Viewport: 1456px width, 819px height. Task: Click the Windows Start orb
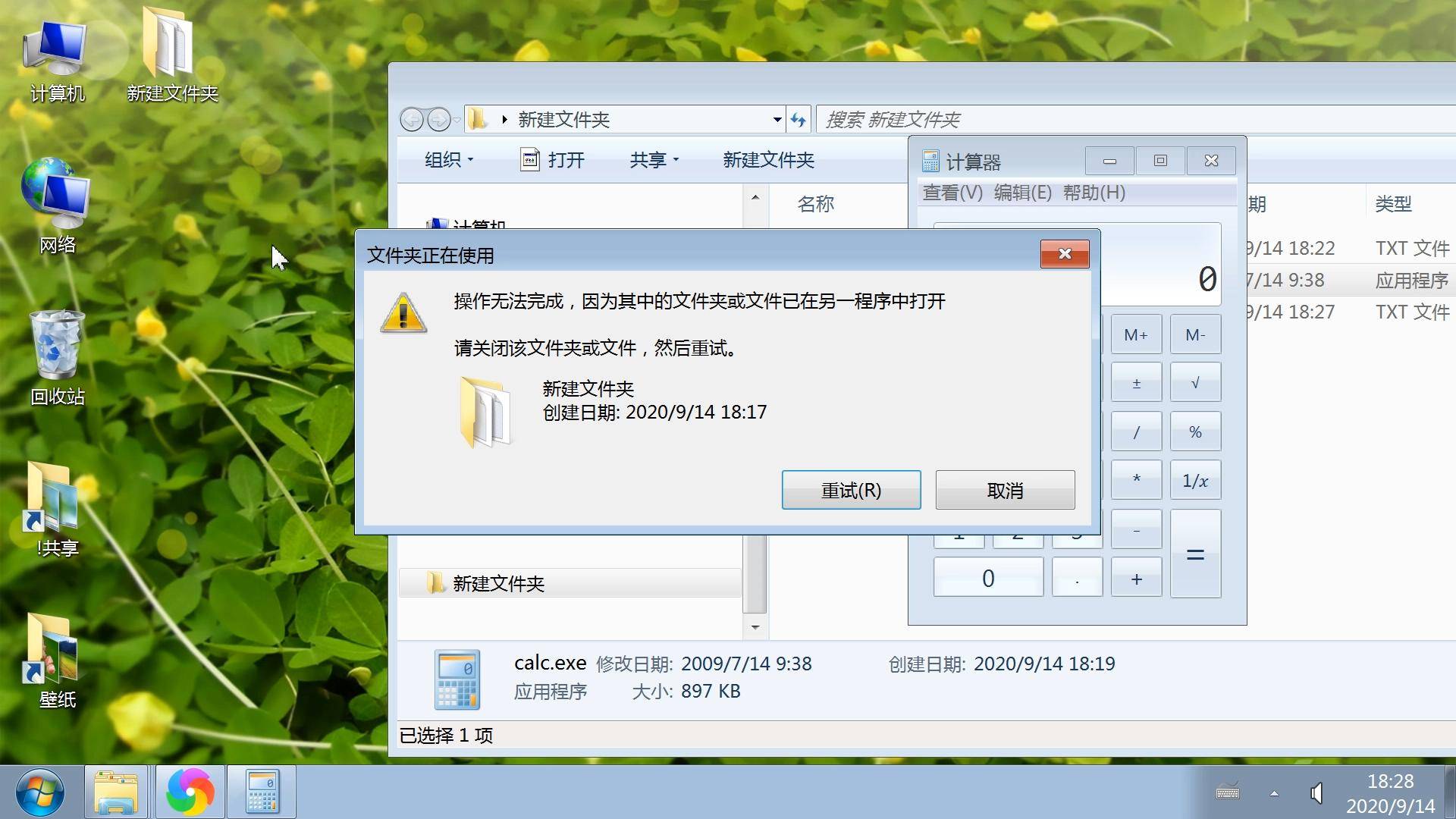pyautogui.click(x=39, y=791)
